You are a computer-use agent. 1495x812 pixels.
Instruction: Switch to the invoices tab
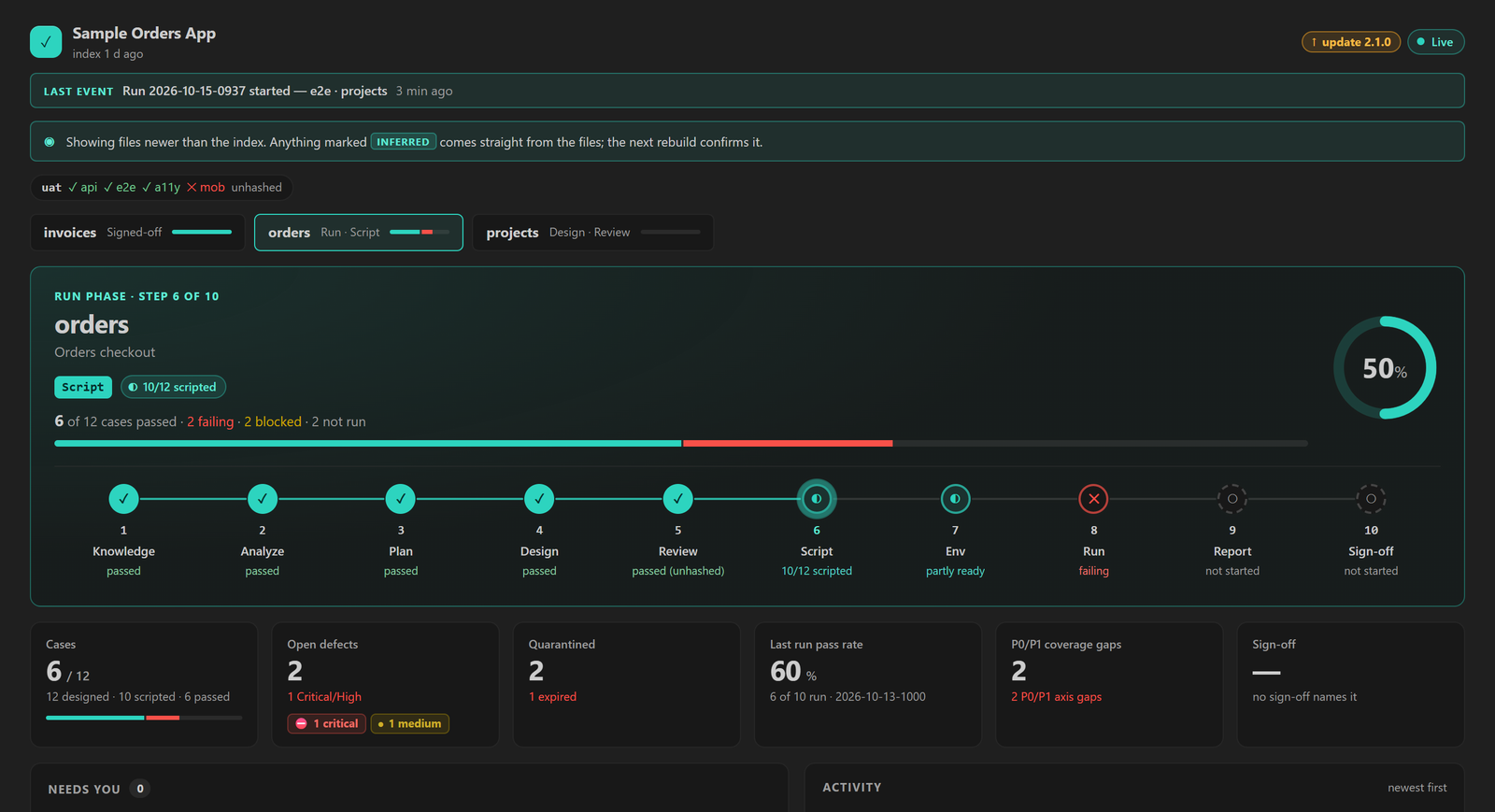(137, 233)
